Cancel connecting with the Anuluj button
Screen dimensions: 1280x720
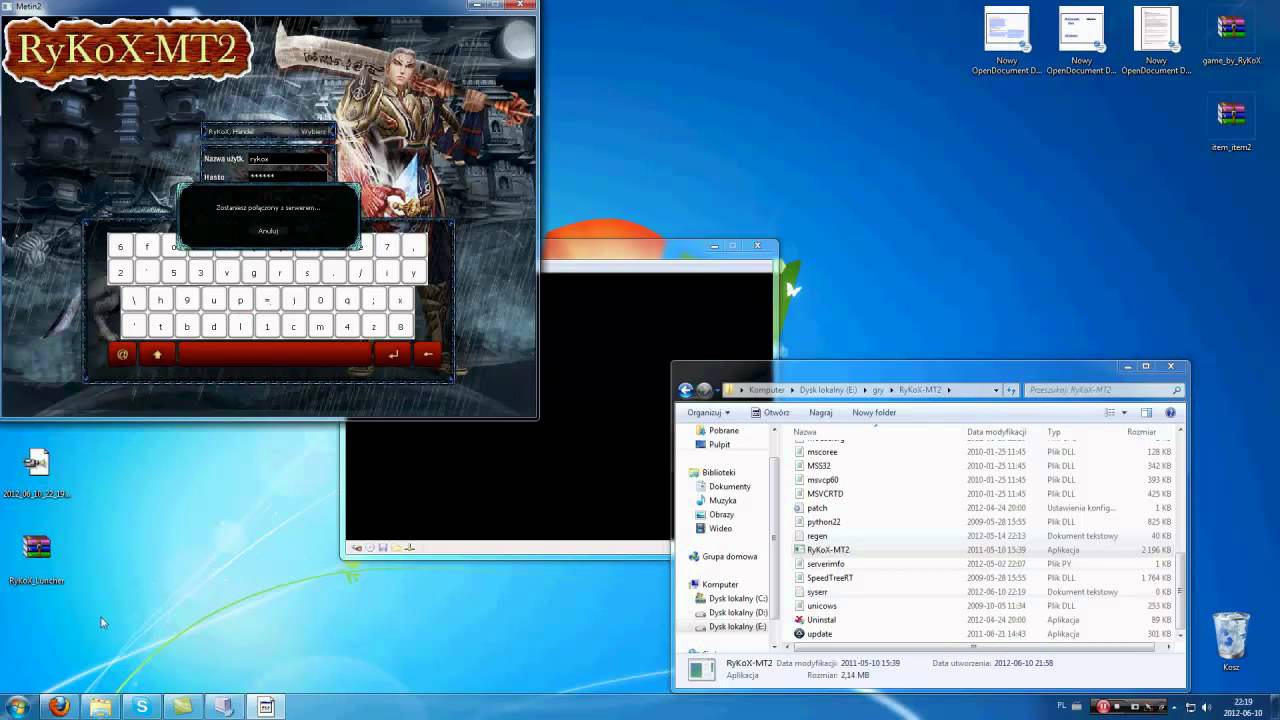(268, 231)
